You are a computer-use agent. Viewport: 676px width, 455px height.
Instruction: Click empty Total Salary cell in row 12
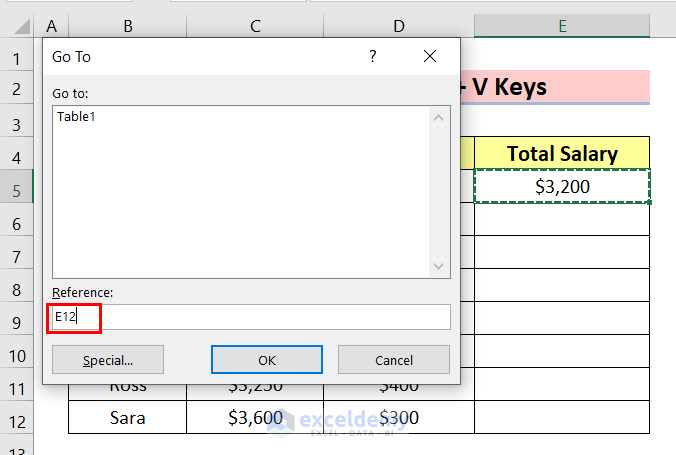tap(562, 417)
